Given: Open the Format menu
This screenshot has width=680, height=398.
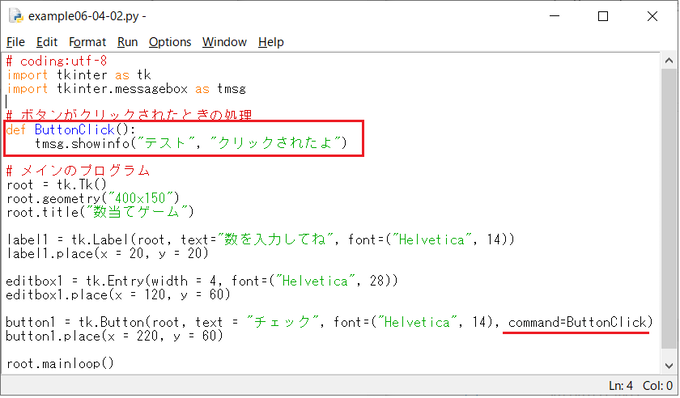Looking at the screenshot, I should [x=87, y=42].
